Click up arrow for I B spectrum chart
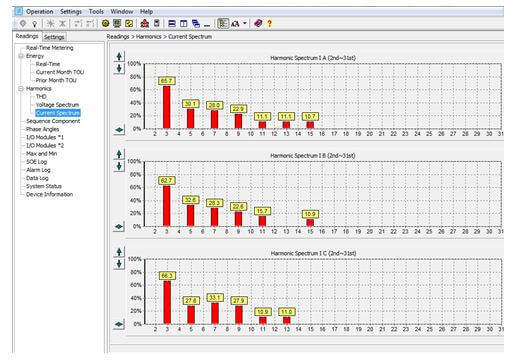Viewport: 518px width, 364px height. pos(119,154)
